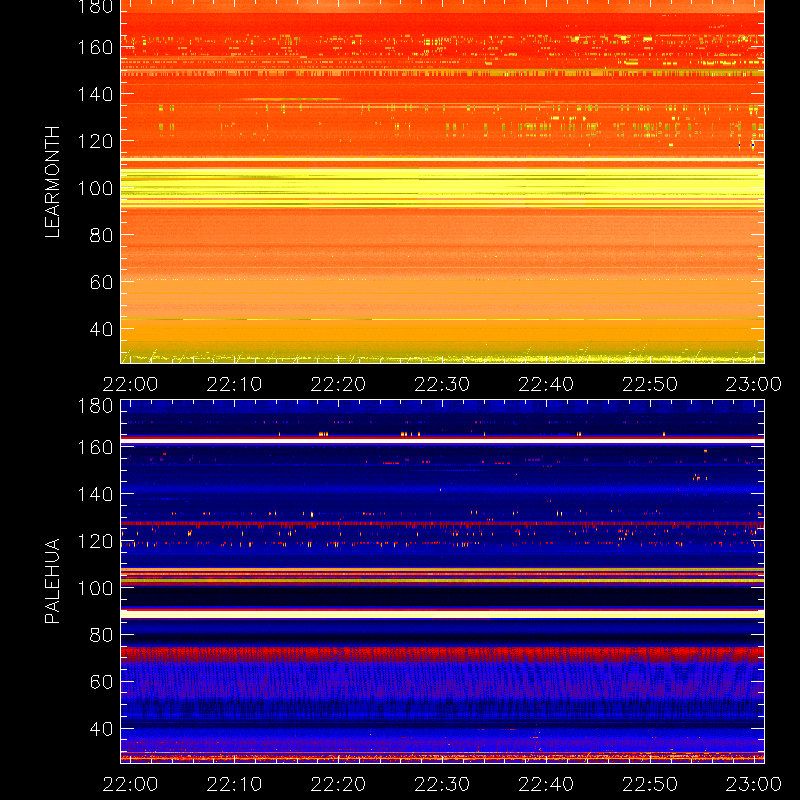Viewport: 800px width, 800px height.
Task: Pick the 180 tick label on Palehua axis
Action: coord(95,406)
